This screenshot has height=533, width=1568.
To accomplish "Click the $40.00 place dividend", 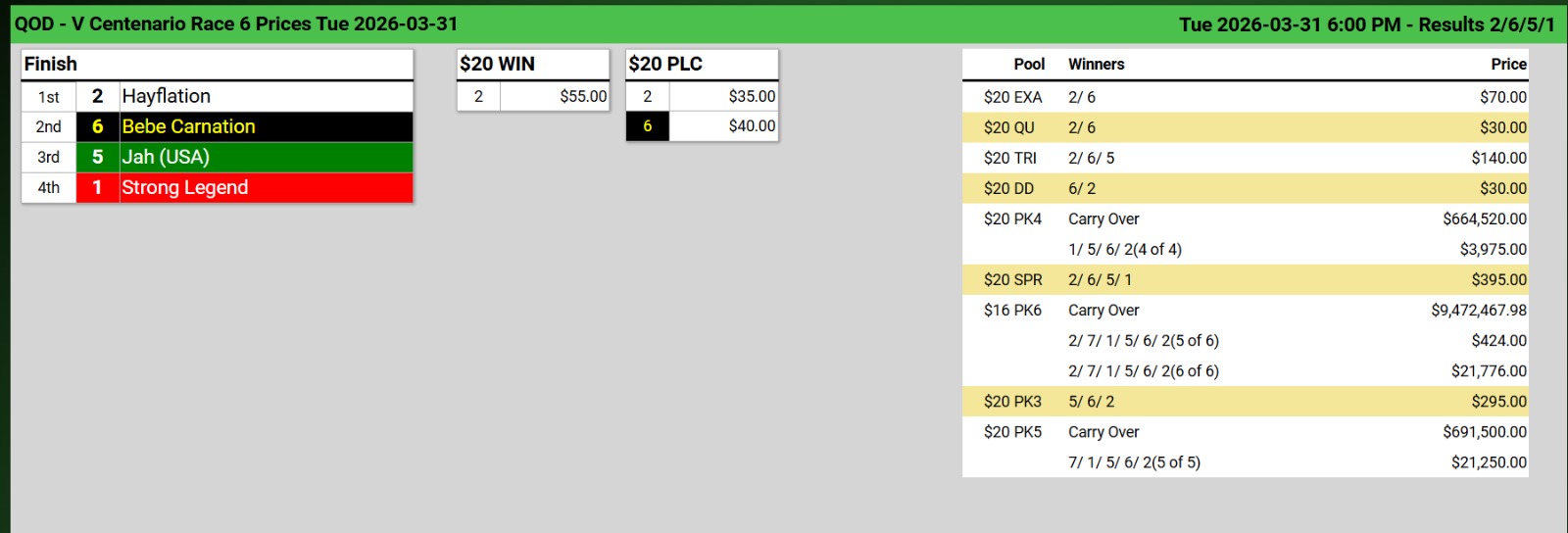I will coord(752,125).
